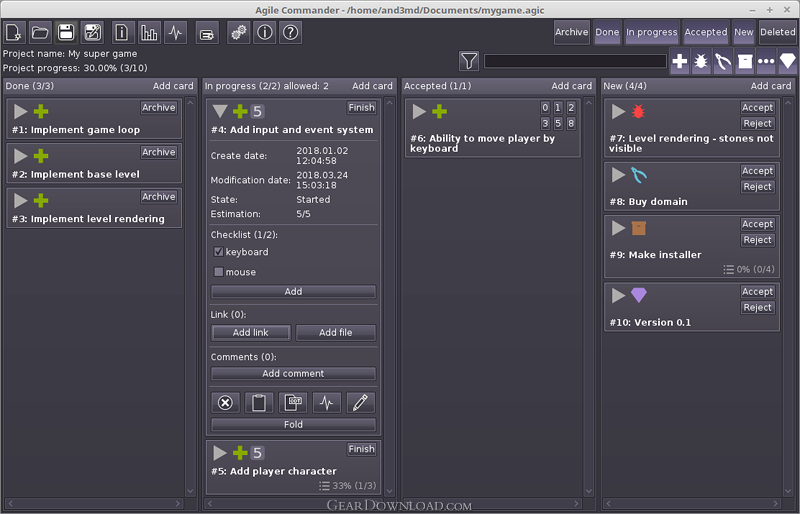Click red bug icon on card #7

[x=638, y=111]
